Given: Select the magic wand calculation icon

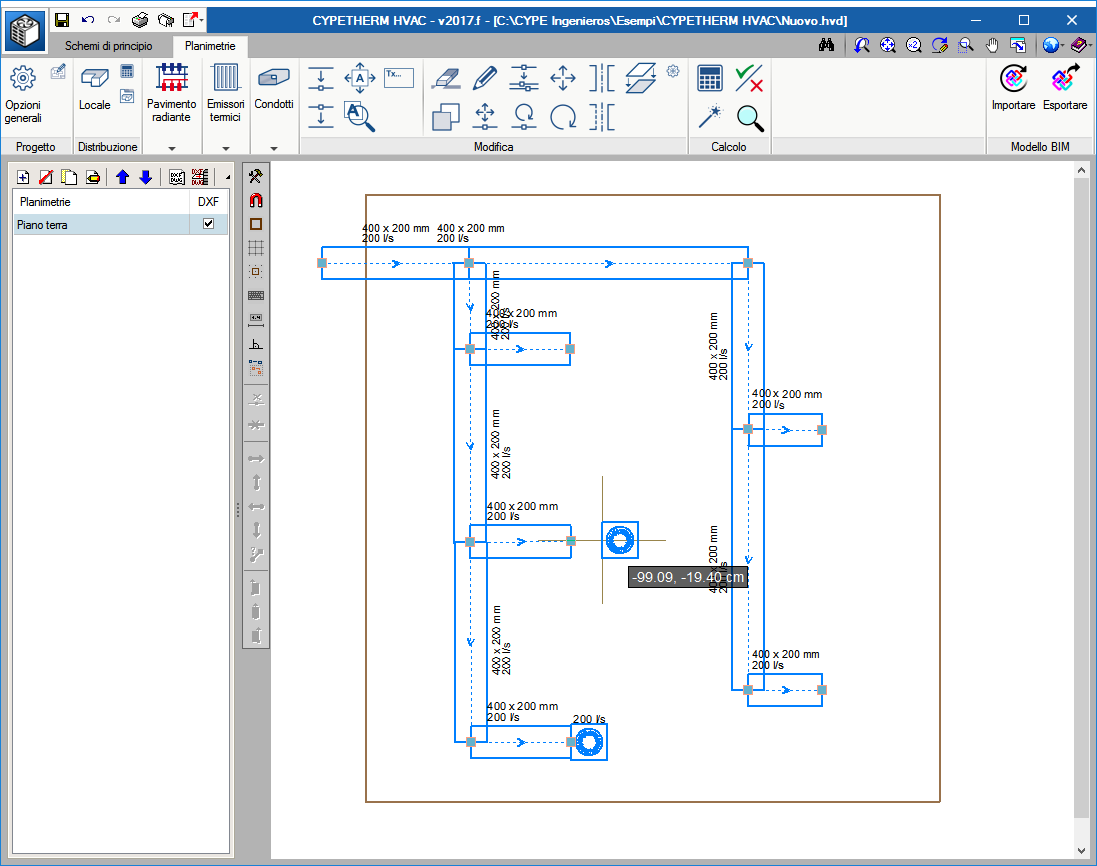Looking at the screenshot, I should [x=709, y=117].
